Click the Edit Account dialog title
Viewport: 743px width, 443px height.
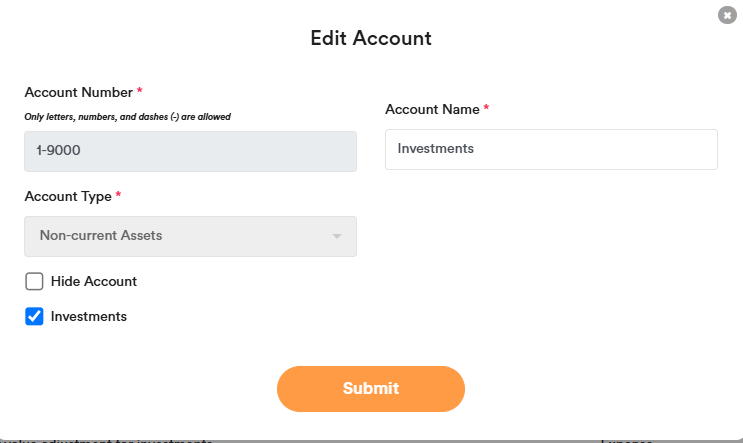371,39
